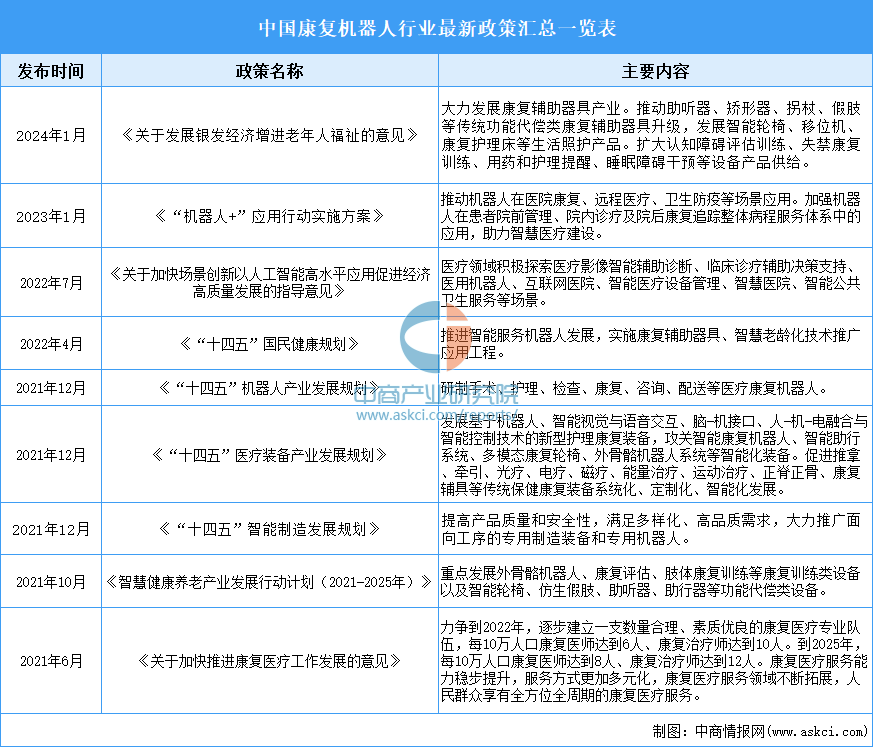
Task: Select policy 《"十四五"智能制造发展规划》
Action: click(269, 529)
